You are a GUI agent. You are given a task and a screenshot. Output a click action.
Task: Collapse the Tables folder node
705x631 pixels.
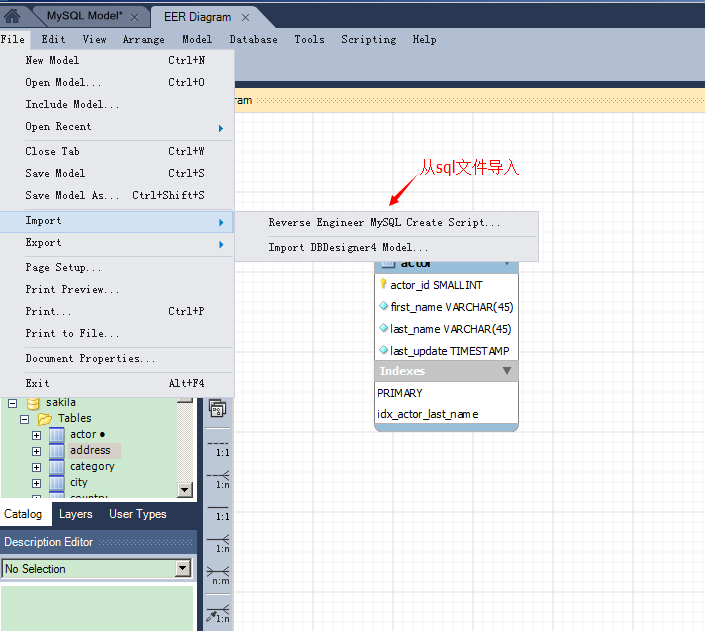(x=25, y=419)
